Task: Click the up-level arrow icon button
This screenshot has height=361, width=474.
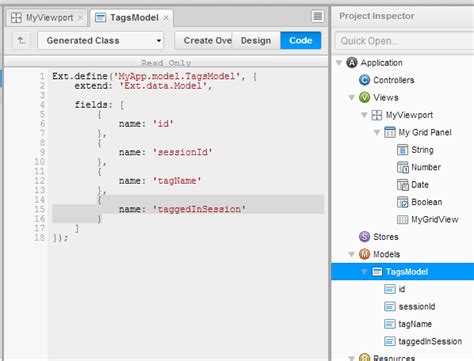Action: pyautogui.click(x=21, y=41)
